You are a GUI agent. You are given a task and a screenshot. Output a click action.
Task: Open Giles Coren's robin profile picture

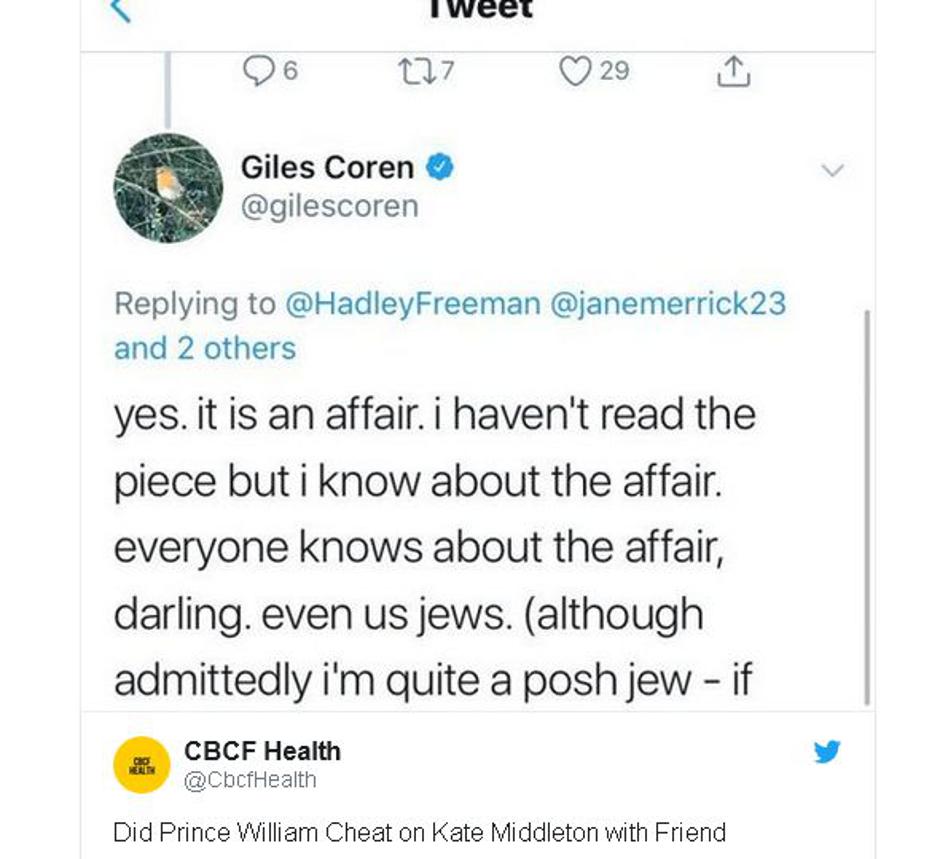point(168,188)
